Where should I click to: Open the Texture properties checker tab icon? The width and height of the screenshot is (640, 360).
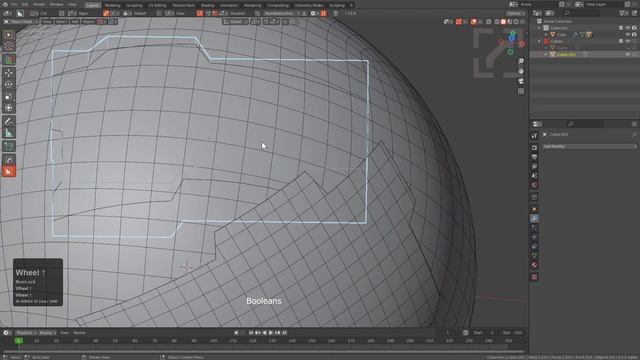pos(534,277)
